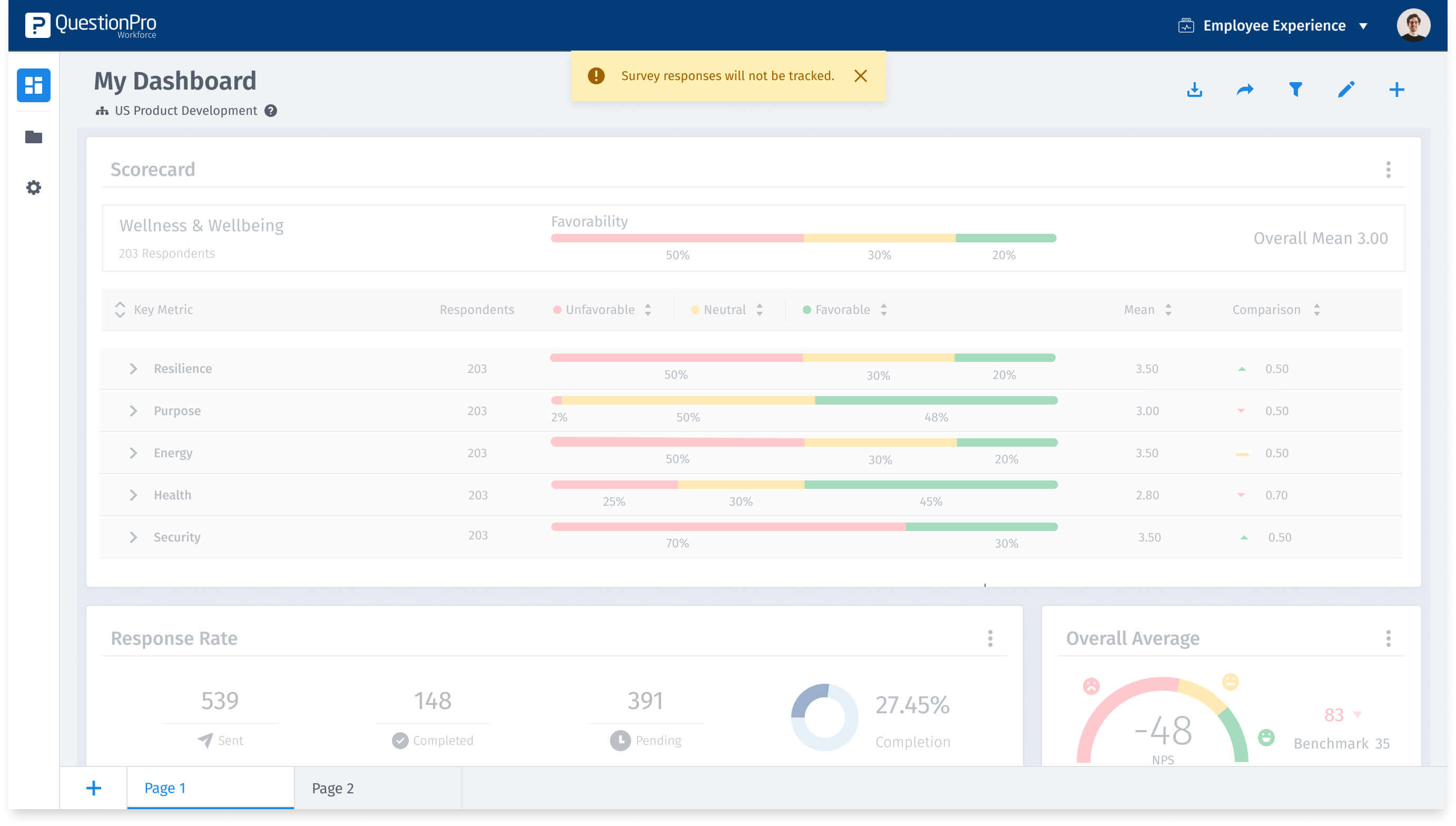Viewport: 1456px width, 826px height.
Task: Switch to Page 2 tab
Action: coord(333,788)
